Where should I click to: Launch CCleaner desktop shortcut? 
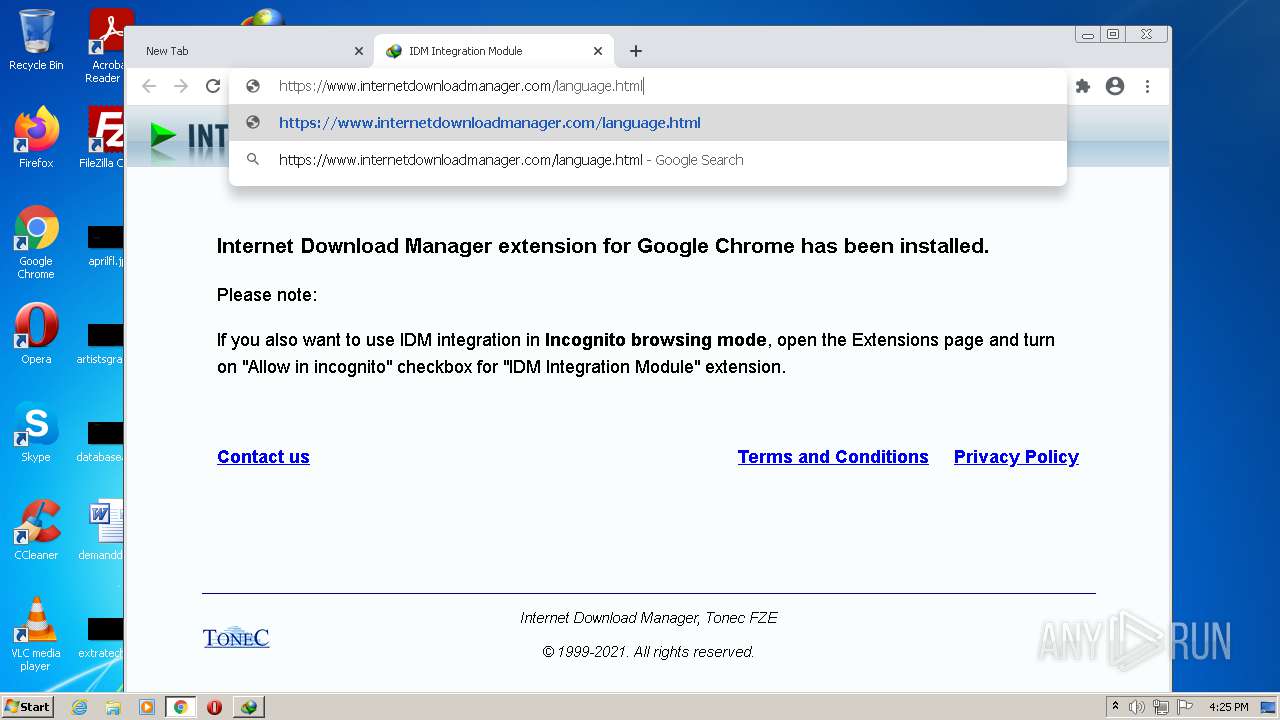tap(36, 530)
